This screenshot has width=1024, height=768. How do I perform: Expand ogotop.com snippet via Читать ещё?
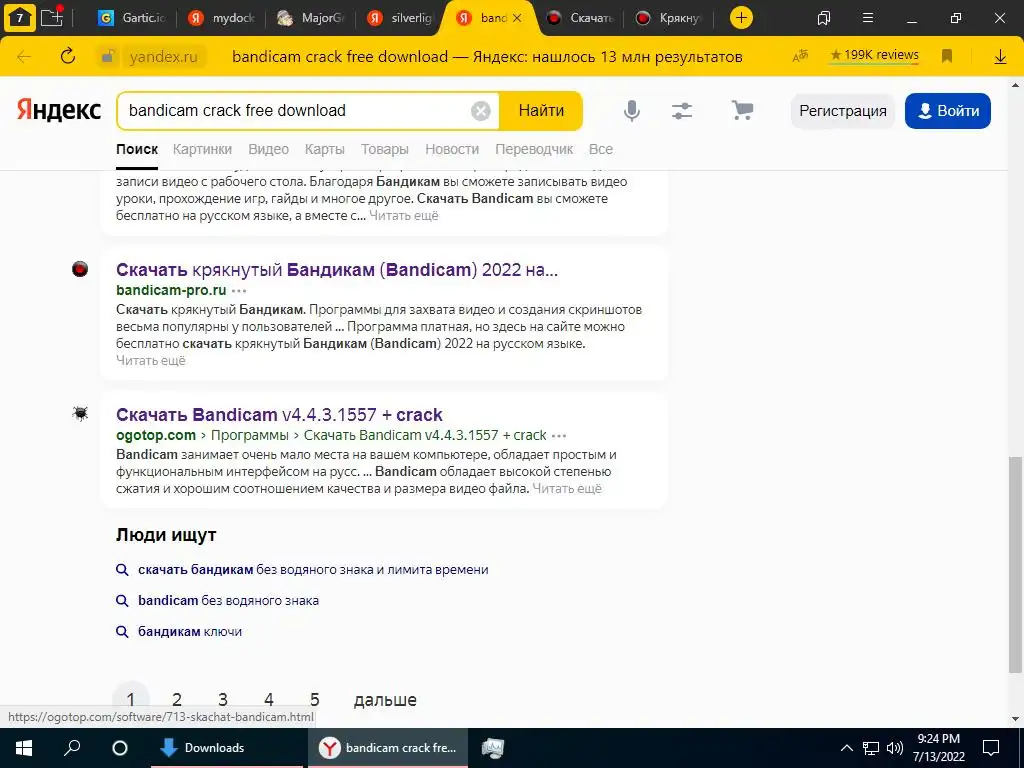point(567,488)
